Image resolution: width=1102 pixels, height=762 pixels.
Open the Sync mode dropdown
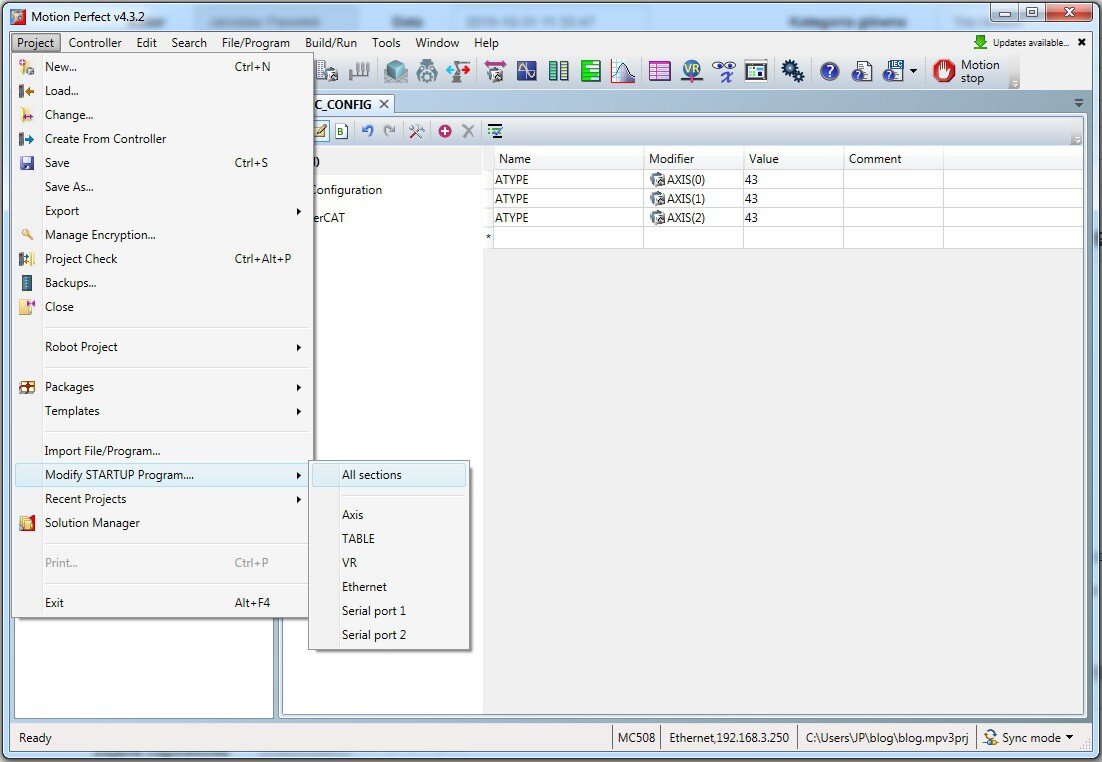point(1029,737)
